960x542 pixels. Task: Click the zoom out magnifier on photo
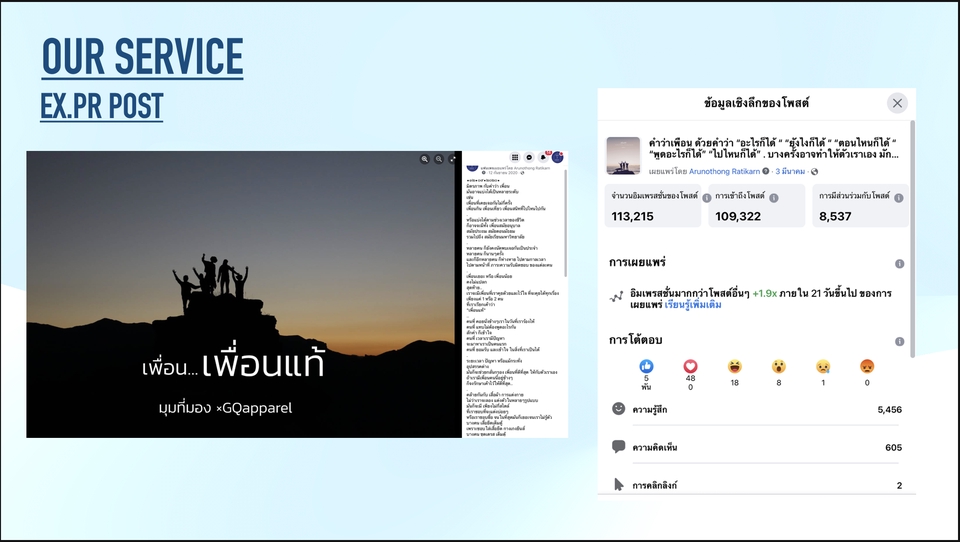(439, 159)
